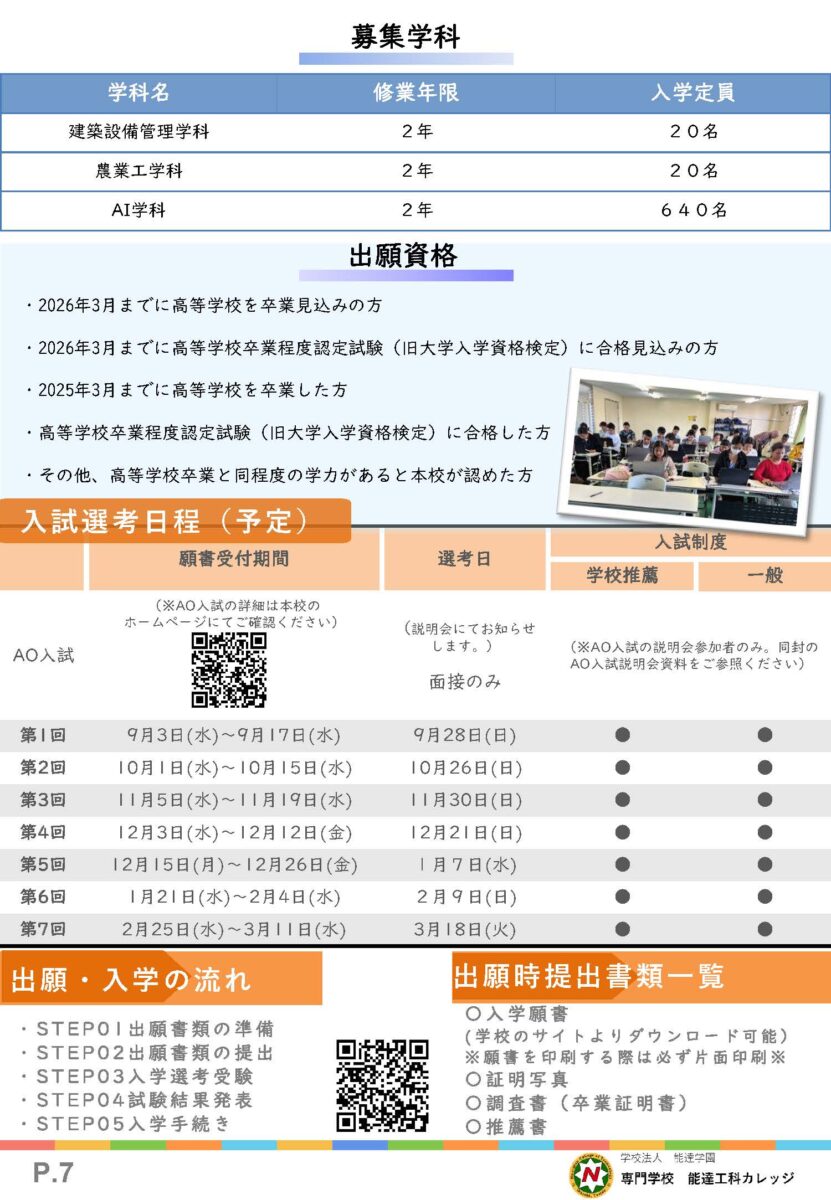This screenshot has width=831, height=1200.
Task: Click the 一般 dot for 第7回
Action: tap(765, 930)
